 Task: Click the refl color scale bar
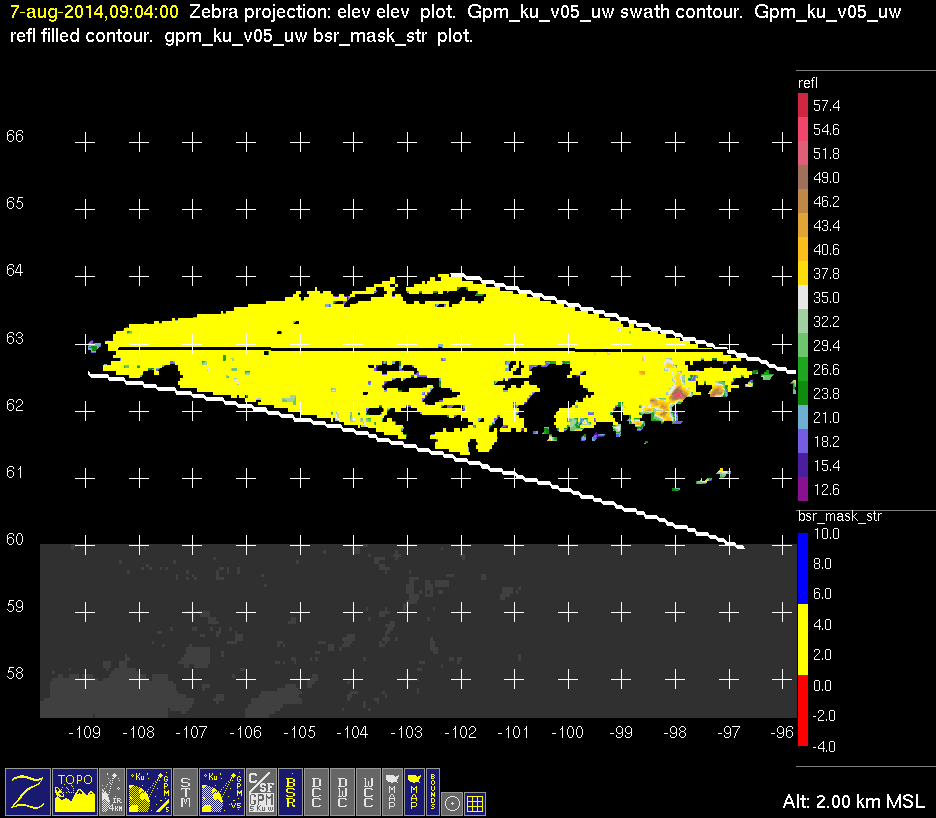803,297
